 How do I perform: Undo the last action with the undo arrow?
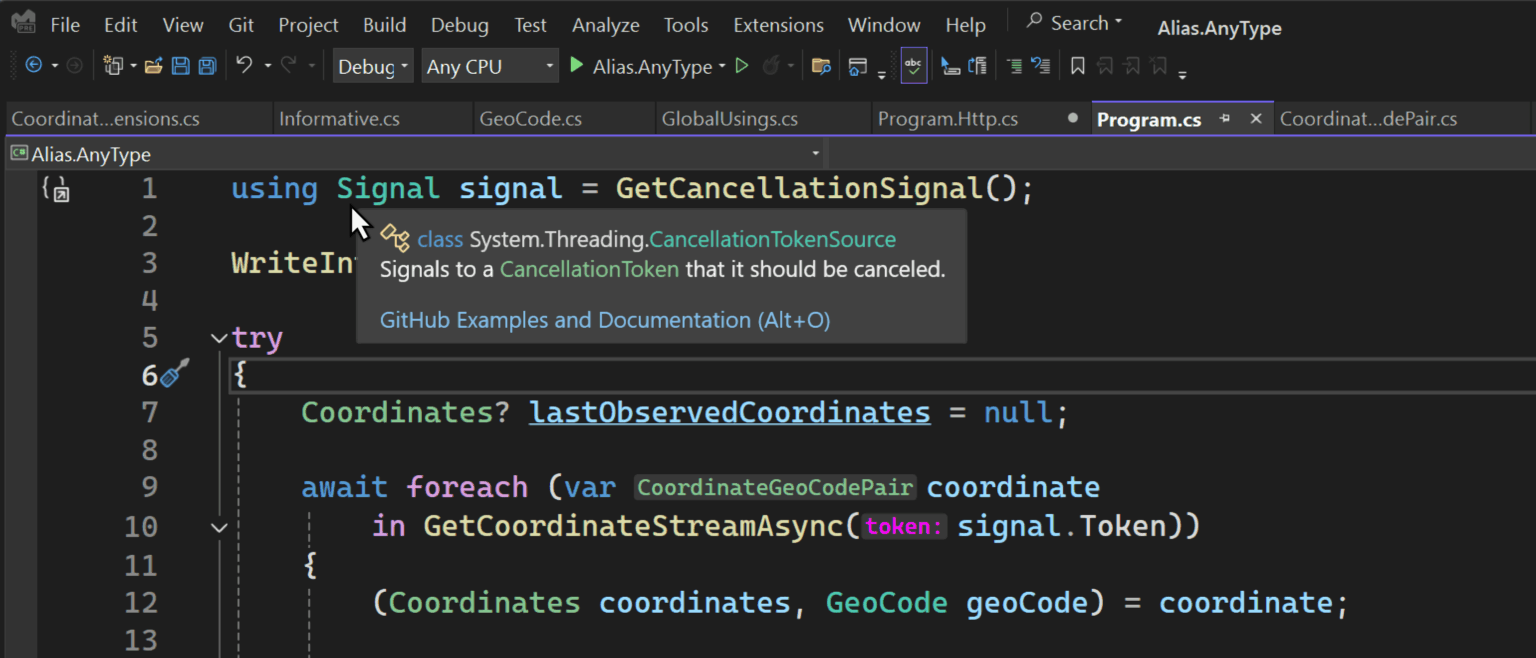244,66
